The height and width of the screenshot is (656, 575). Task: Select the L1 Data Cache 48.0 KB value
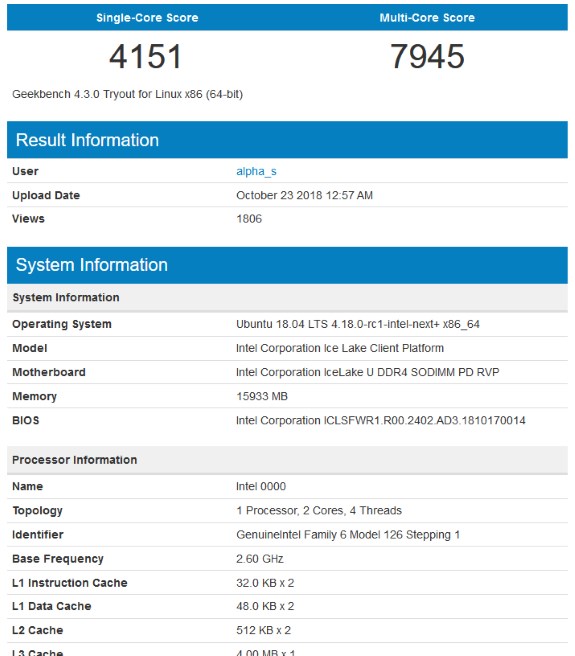[265, 606]
